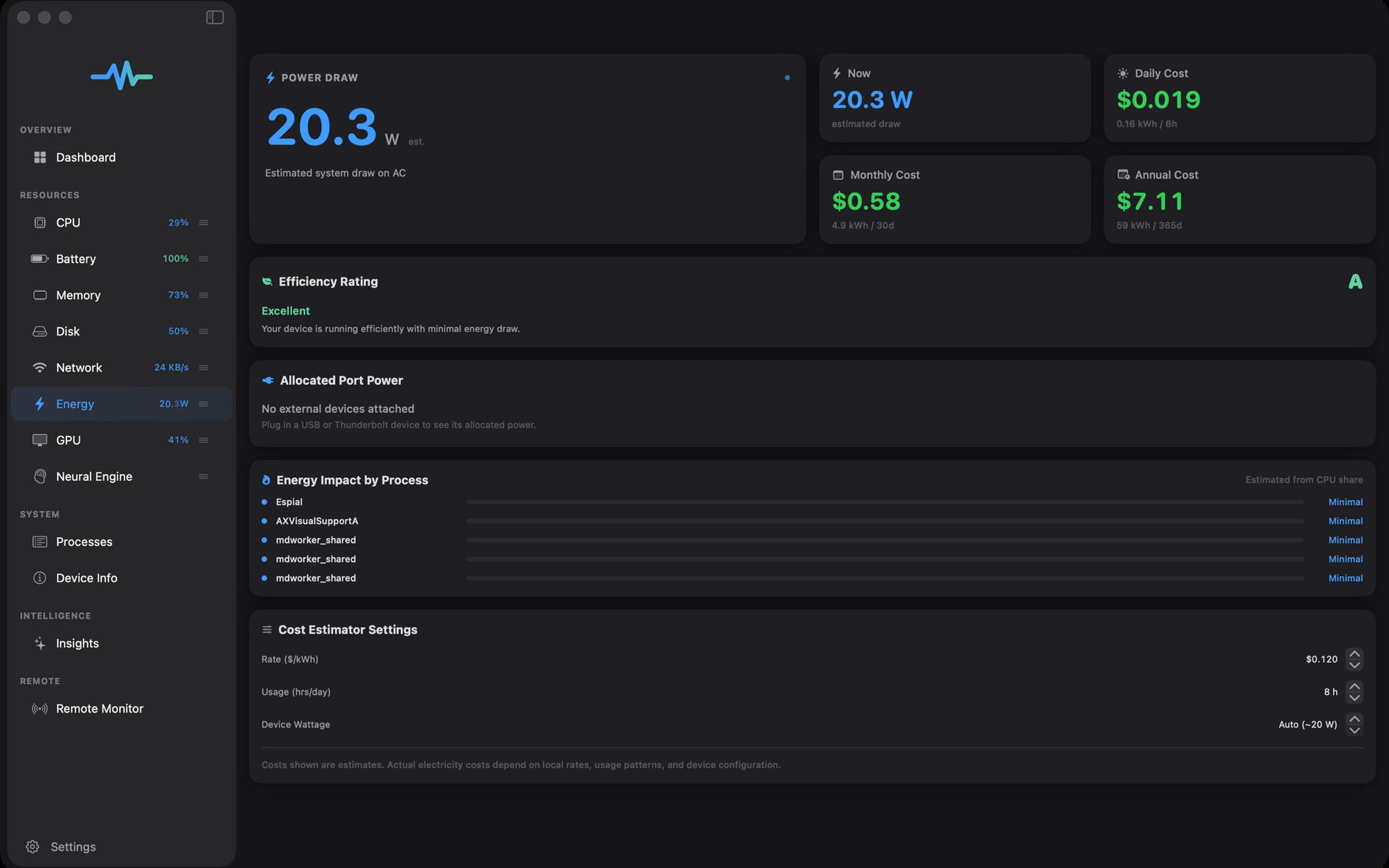Click the Energy lightning bolt icon
This screenshot has height=868, width=1389.
click(x=39, y=404)
